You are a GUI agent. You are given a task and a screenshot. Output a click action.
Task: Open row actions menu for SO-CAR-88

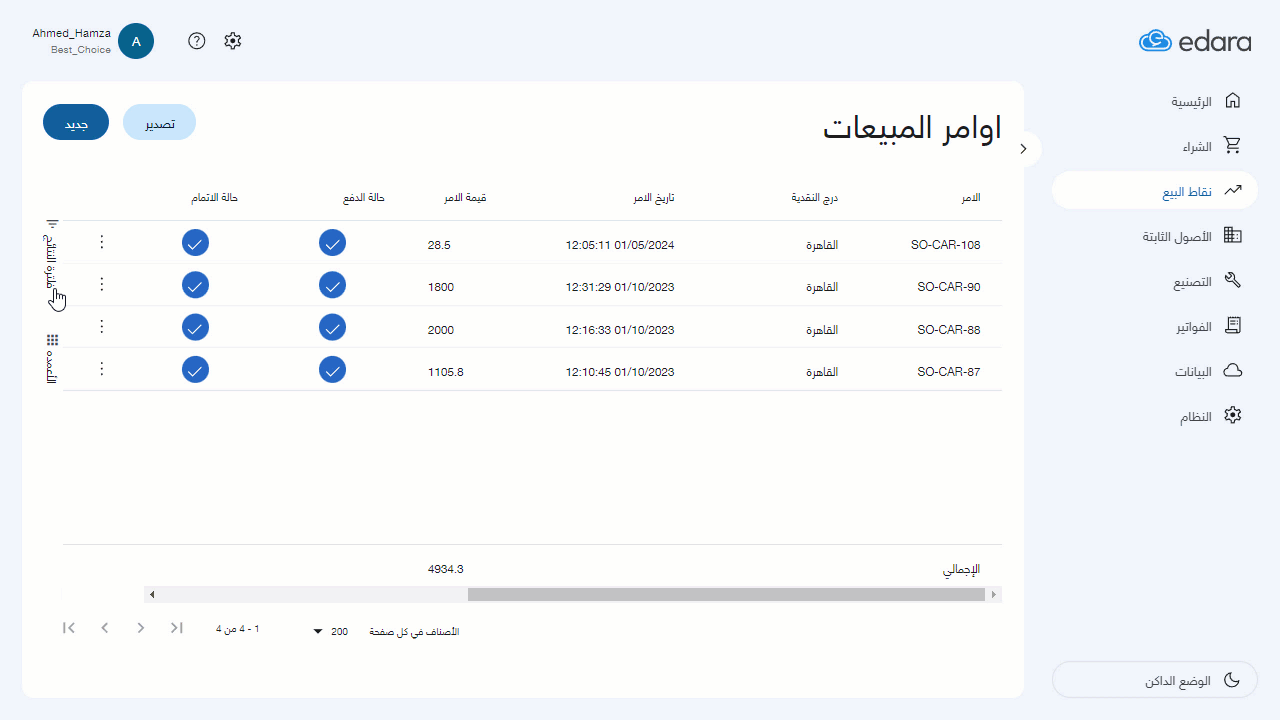click(x=101, y=327)
